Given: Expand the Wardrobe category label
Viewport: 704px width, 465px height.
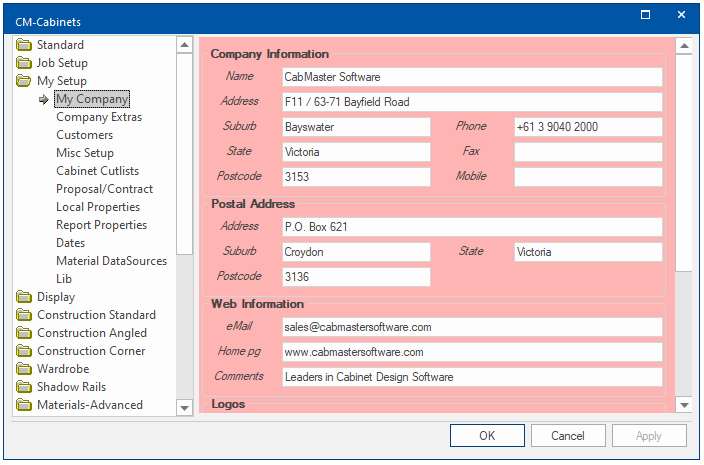Looking at the screenshot, I should [x=63, y=368].
